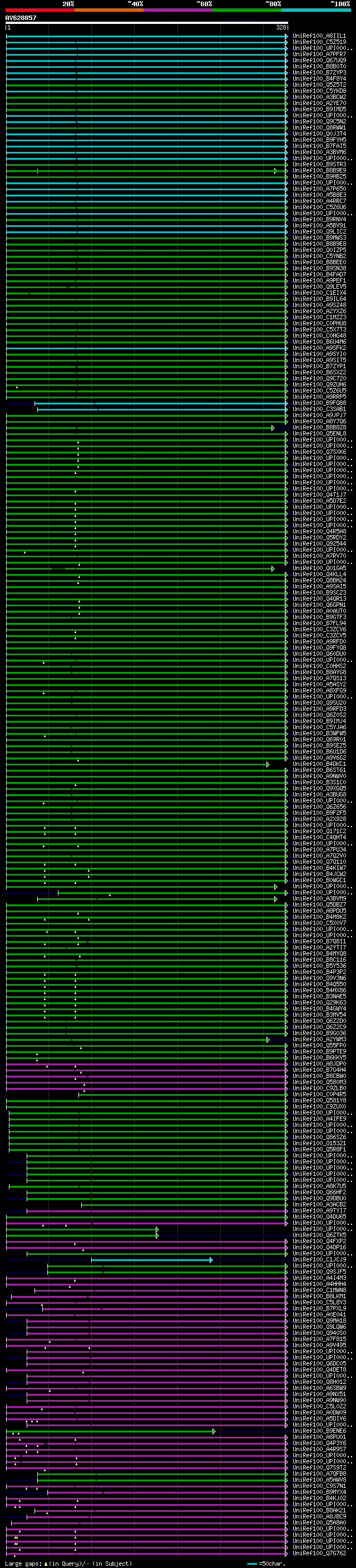Click the UniRef100_Q5DBZ7 entry

(x=319, y=904)
